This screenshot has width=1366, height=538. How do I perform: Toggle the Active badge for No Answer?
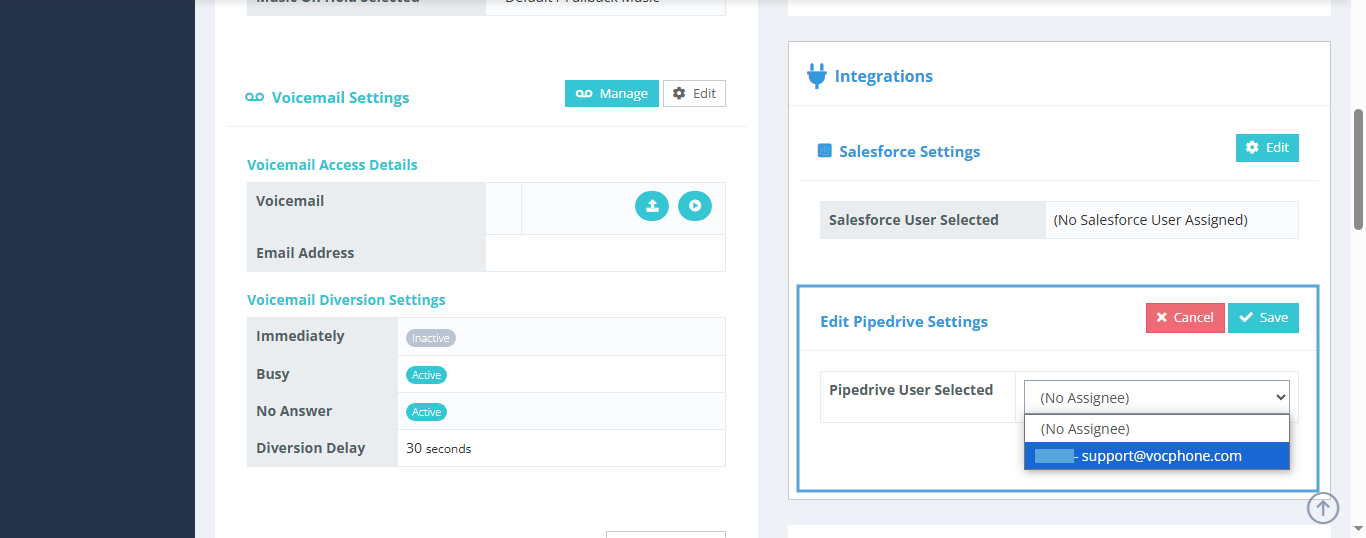[426, 412]
